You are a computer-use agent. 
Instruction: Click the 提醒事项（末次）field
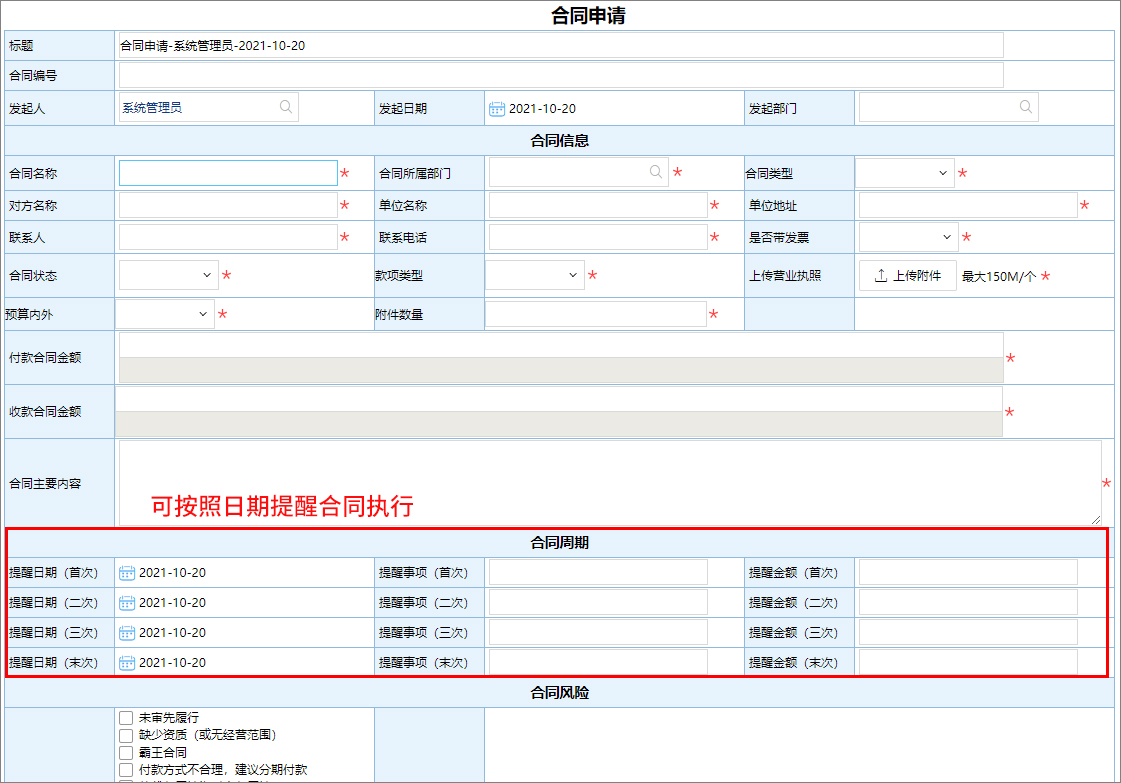(598, 663)
